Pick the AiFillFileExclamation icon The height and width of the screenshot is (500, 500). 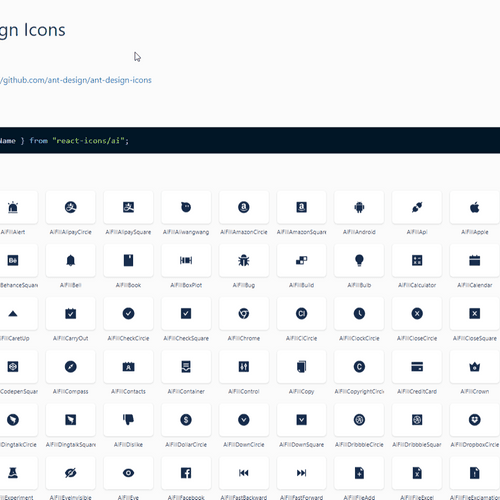[475, 473]
